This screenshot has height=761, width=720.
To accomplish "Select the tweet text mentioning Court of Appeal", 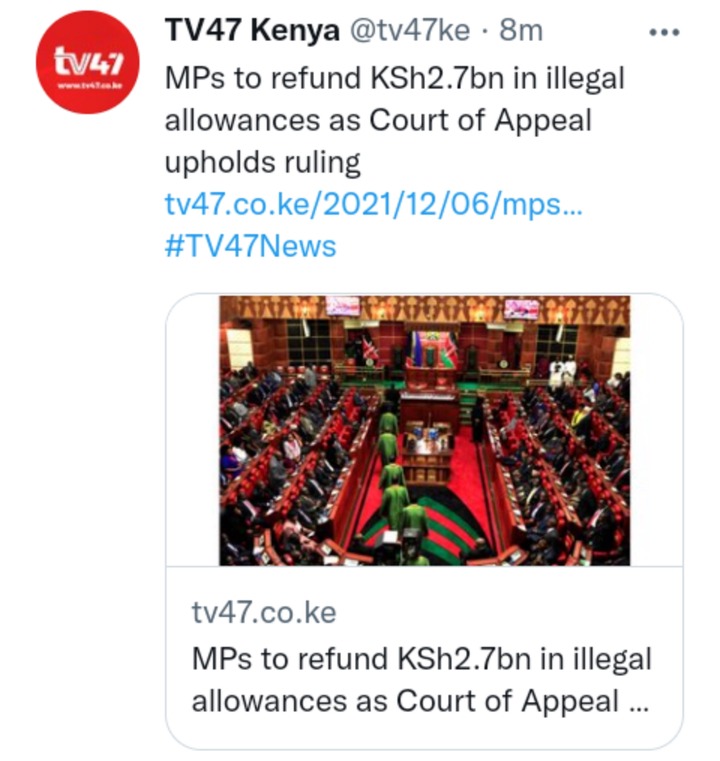I will tap(394, 120).
